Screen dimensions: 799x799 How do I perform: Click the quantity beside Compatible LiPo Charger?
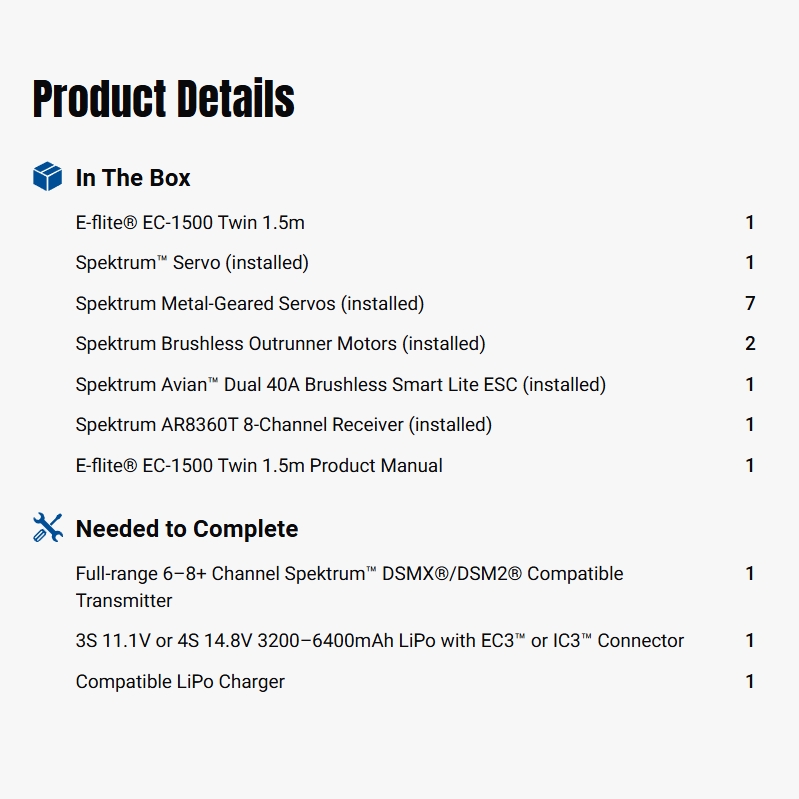click(750, 682)
